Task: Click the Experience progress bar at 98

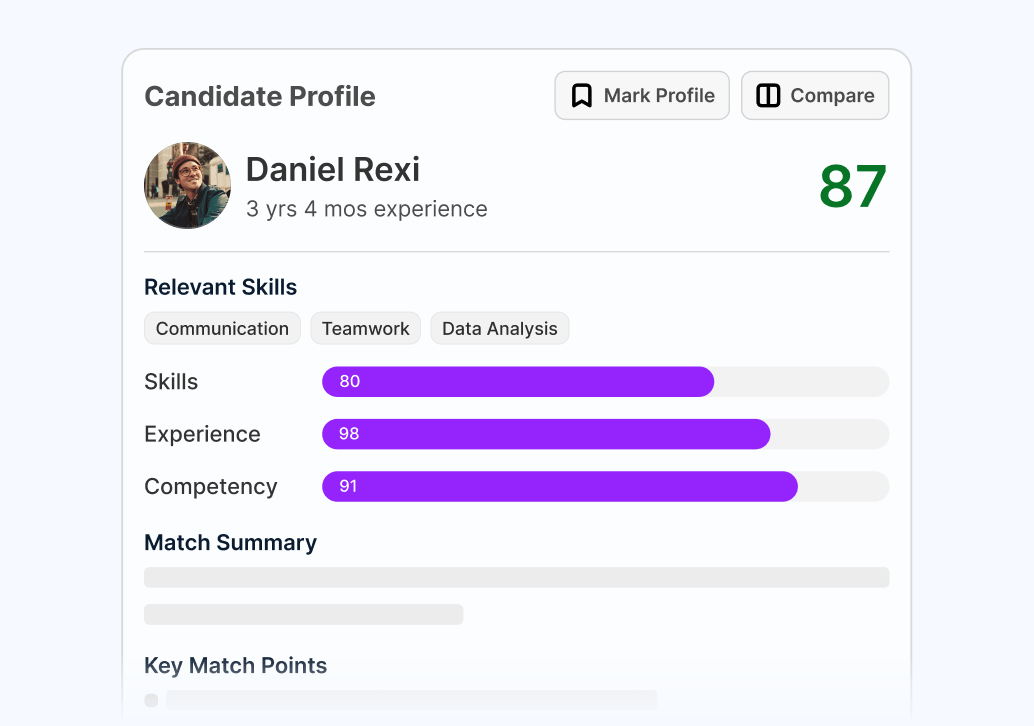Action: [x=605, y=434]
